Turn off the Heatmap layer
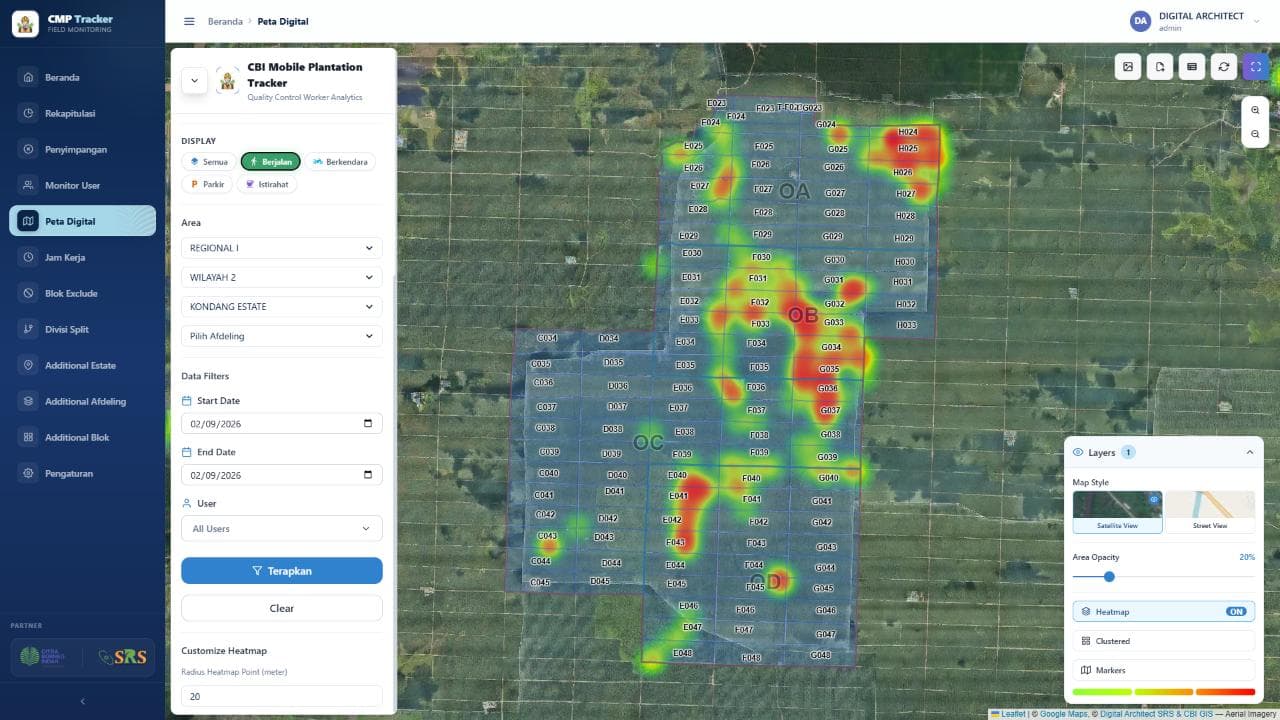1280x720 pixels. click(x=1163, y=611)
